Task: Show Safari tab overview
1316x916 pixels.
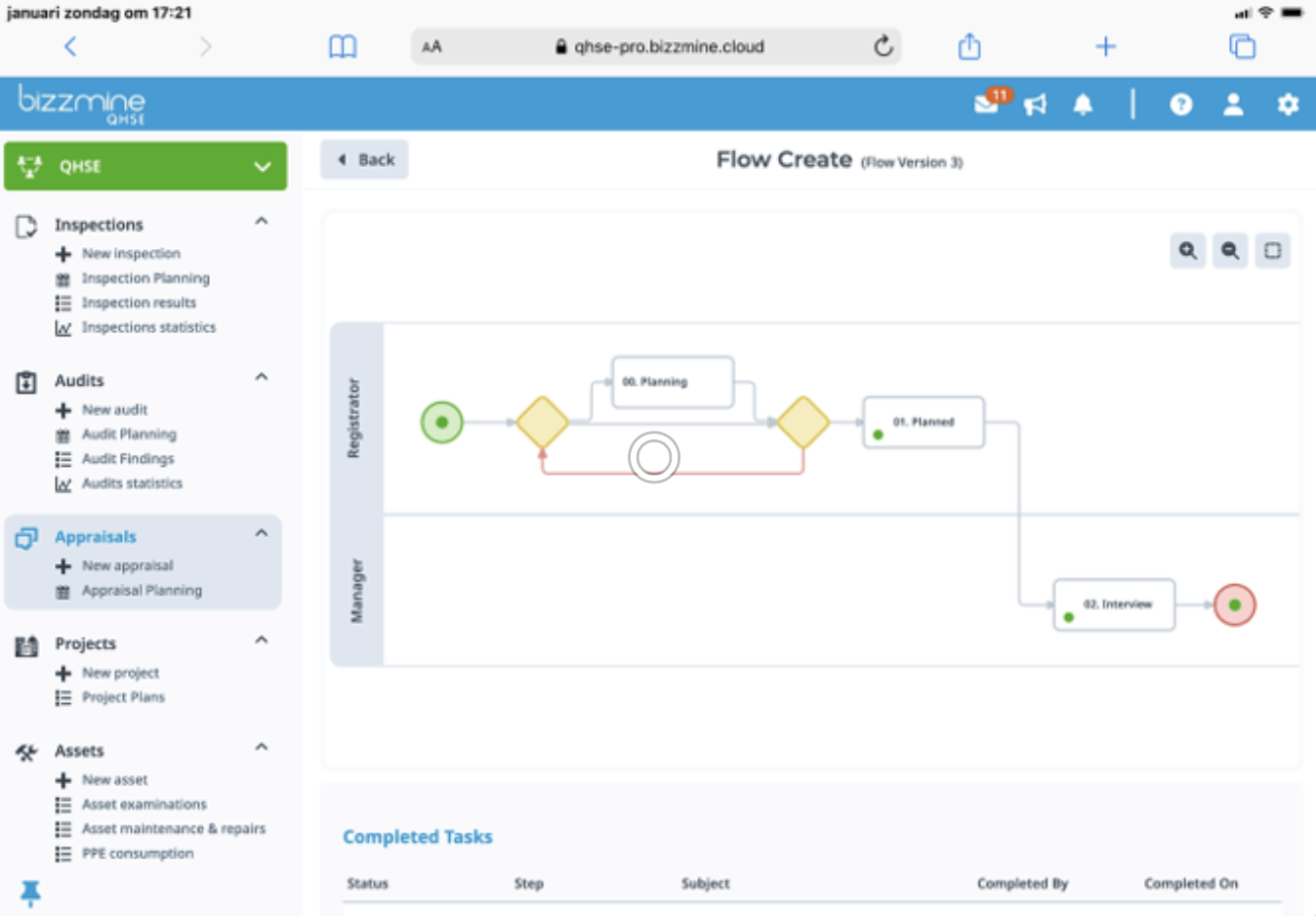Action: pos(1242,46)
